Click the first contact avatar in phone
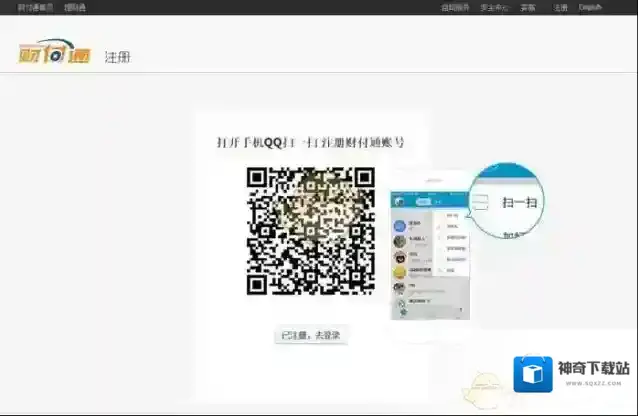 pos(399,225)
